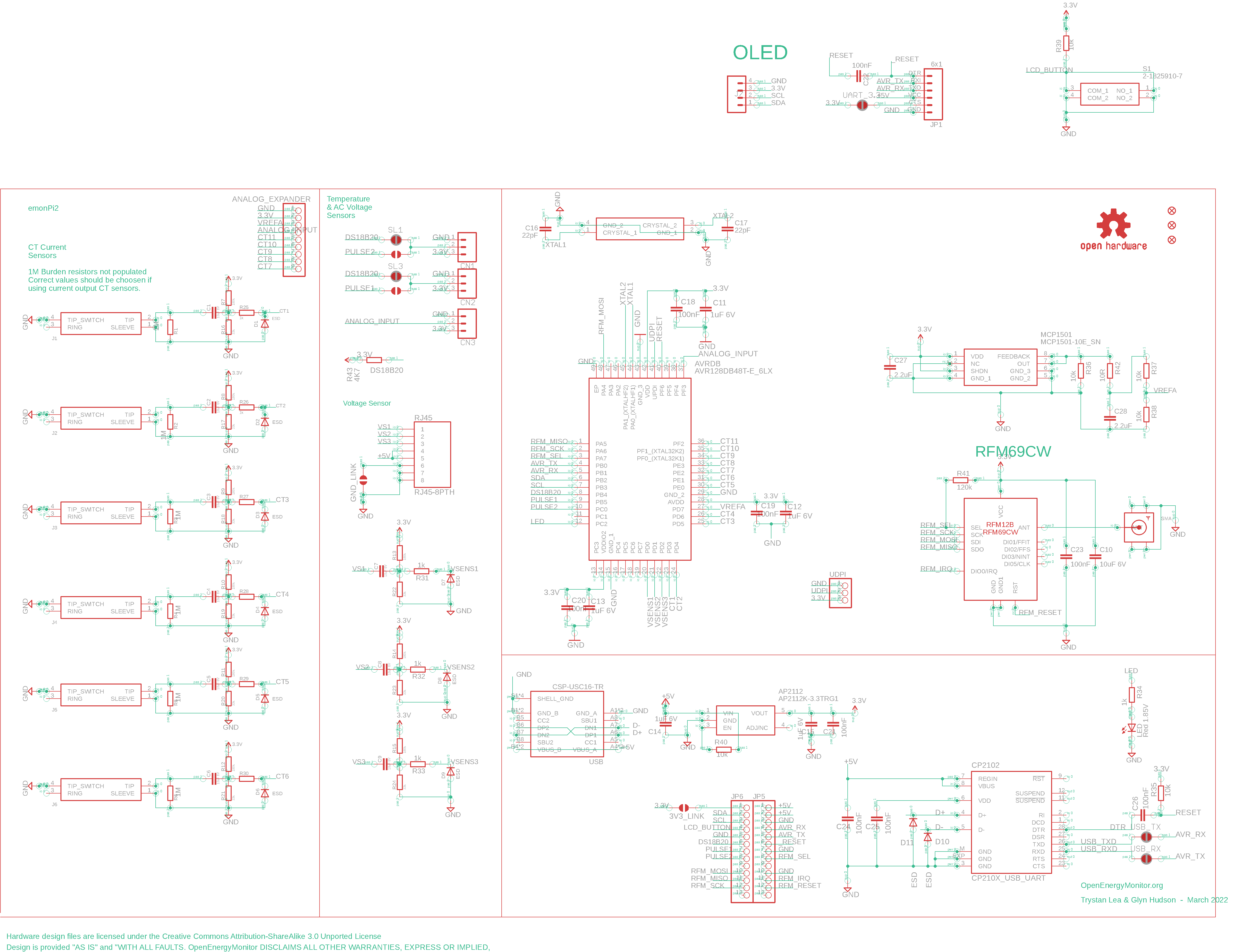The image size is (1233, 952).
Task: Select the AVR128DB48 microcontroller body
Action: [x=640, y=469]
